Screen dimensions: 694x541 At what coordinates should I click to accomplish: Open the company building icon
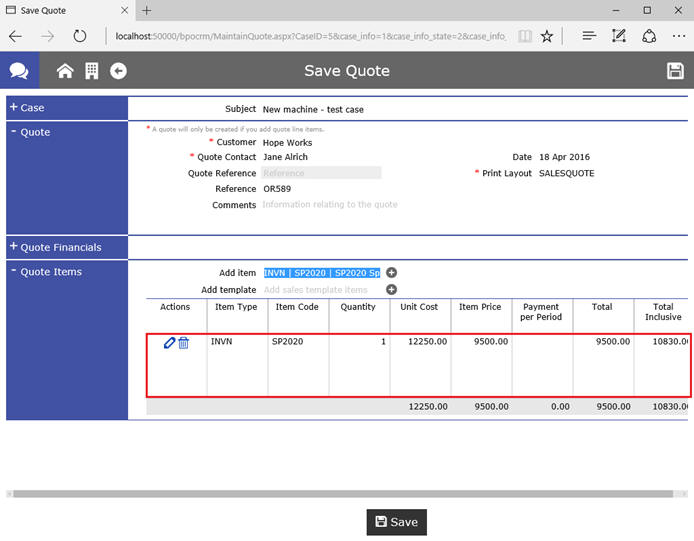(91, 71)
